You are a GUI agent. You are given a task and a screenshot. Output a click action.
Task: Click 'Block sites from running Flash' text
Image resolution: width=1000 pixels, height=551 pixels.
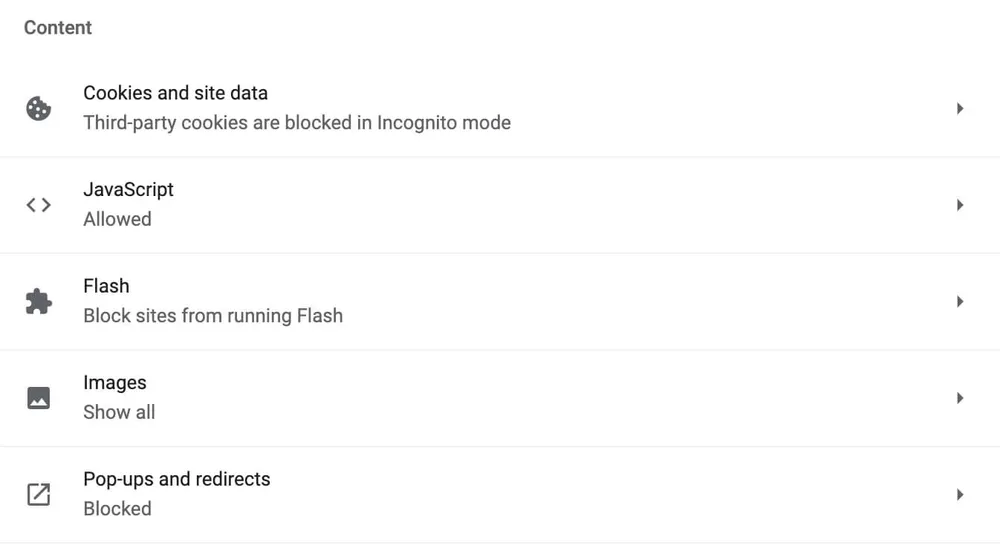[212, 316]
